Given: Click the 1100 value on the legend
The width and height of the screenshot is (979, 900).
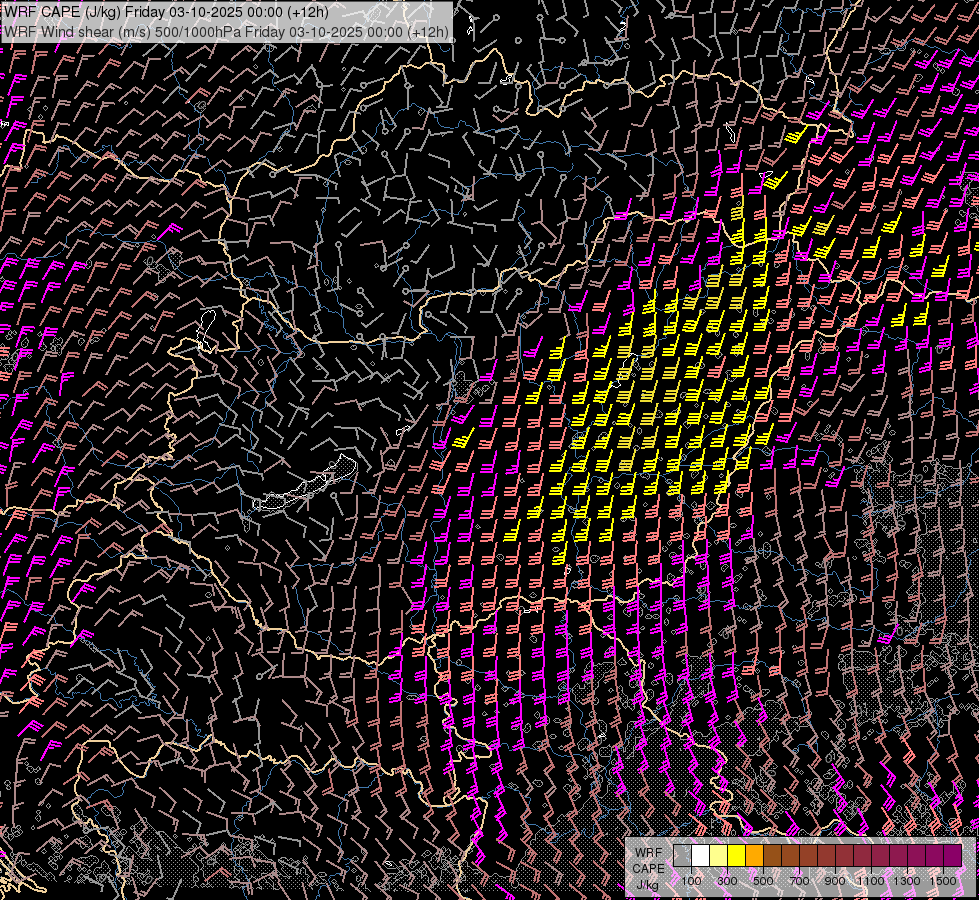Looking at the screenshot, I should 871,881.
